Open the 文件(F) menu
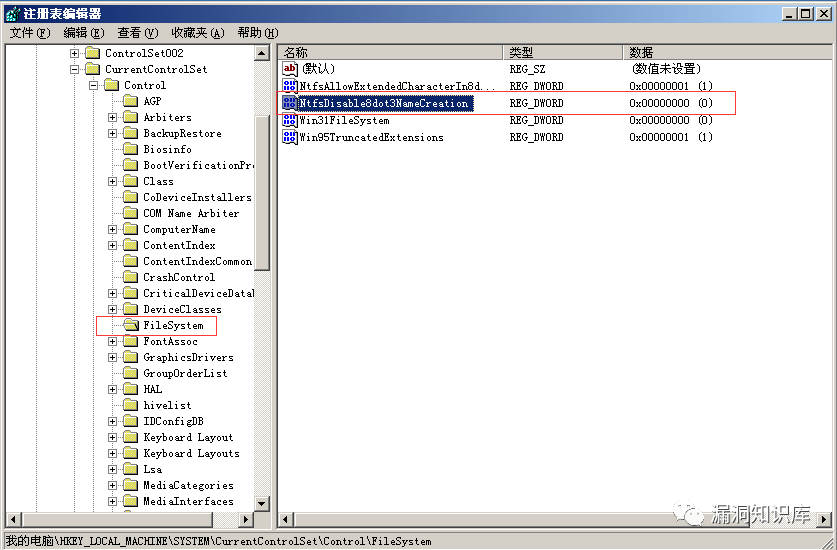The width and height of the screenshot is (837, 550). tap(30, 33)
